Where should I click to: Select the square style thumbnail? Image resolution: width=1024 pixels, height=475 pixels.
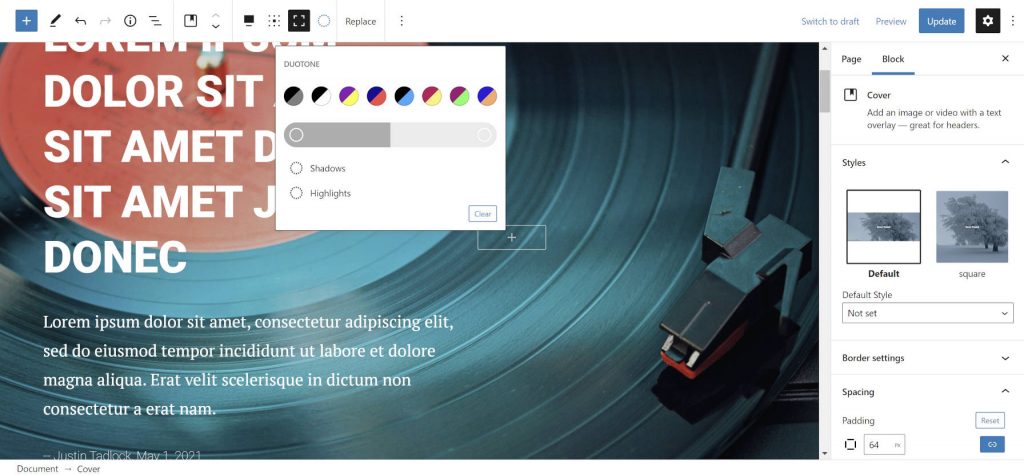tap(971, 227)
